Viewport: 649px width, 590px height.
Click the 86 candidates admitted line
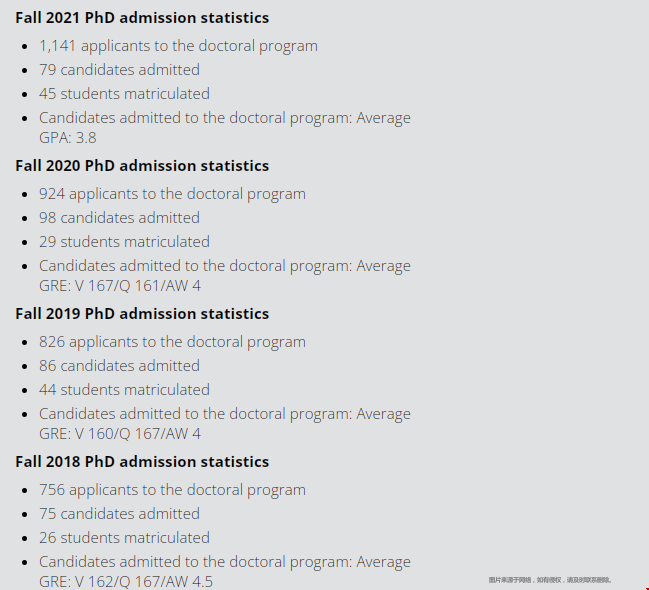[119, 366]
